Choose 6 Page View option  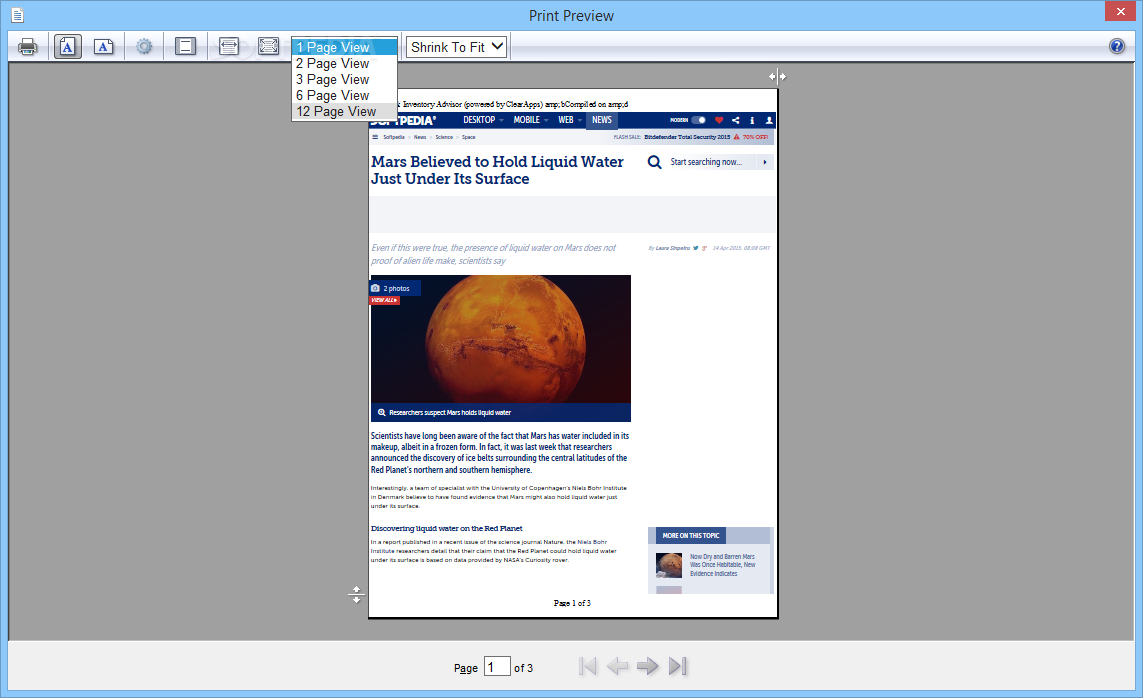344,95
